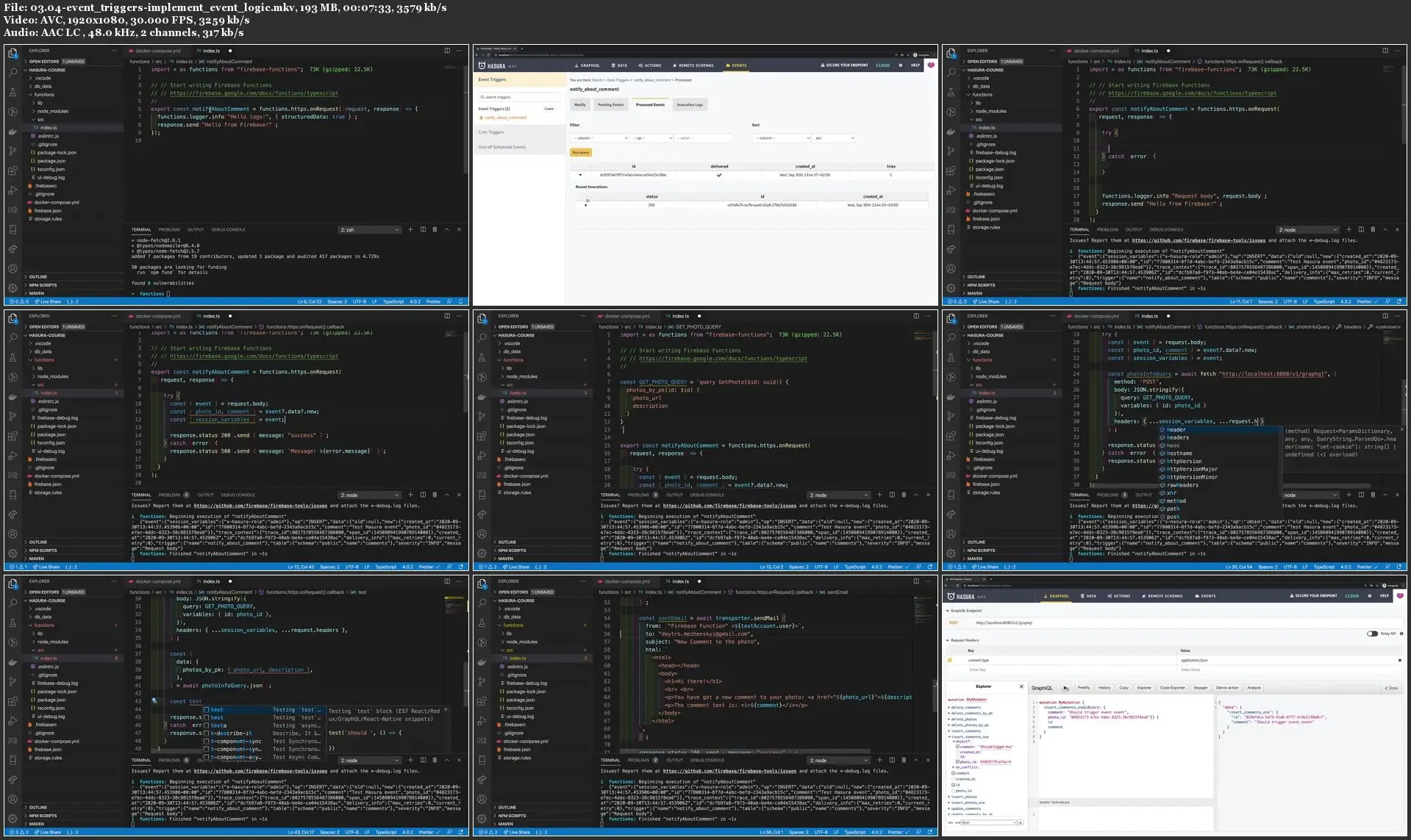1411x840 pixels.
Task: Click Create next to Event Triggers (1)
Action: (549, 109)
